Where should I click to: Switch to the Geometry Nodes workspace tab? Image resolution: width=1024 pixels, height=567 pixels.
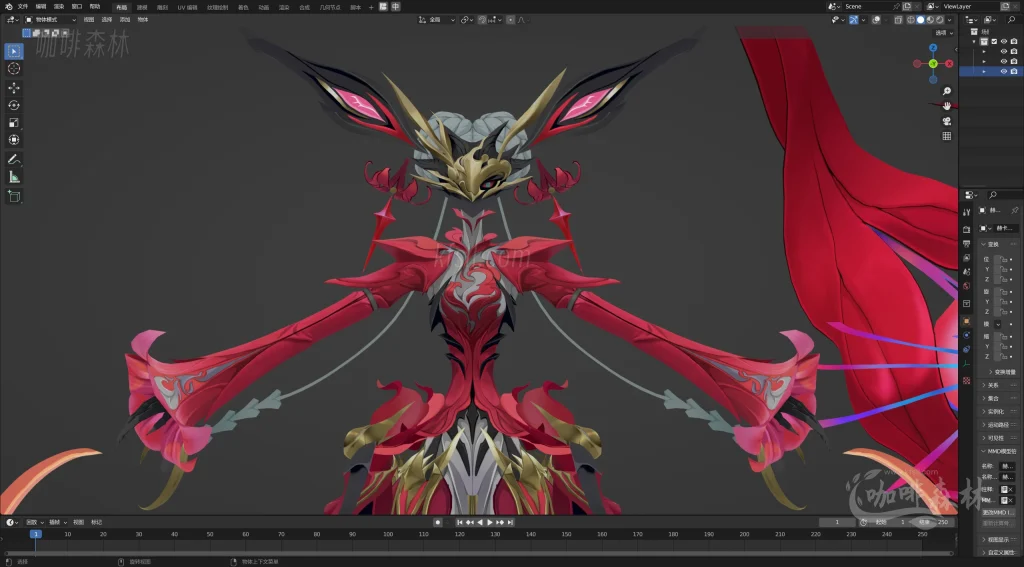(330, 7)
